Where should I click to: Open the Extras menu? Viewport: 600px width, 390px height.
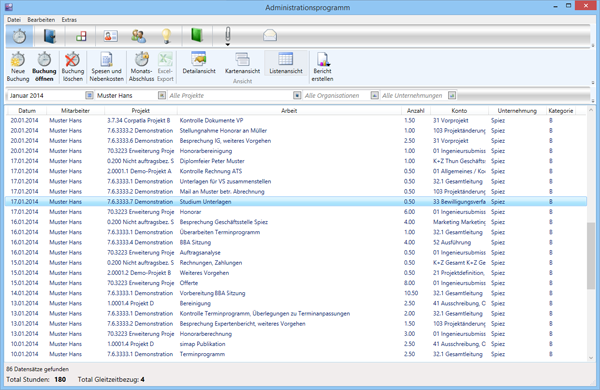tap(69, 20)
